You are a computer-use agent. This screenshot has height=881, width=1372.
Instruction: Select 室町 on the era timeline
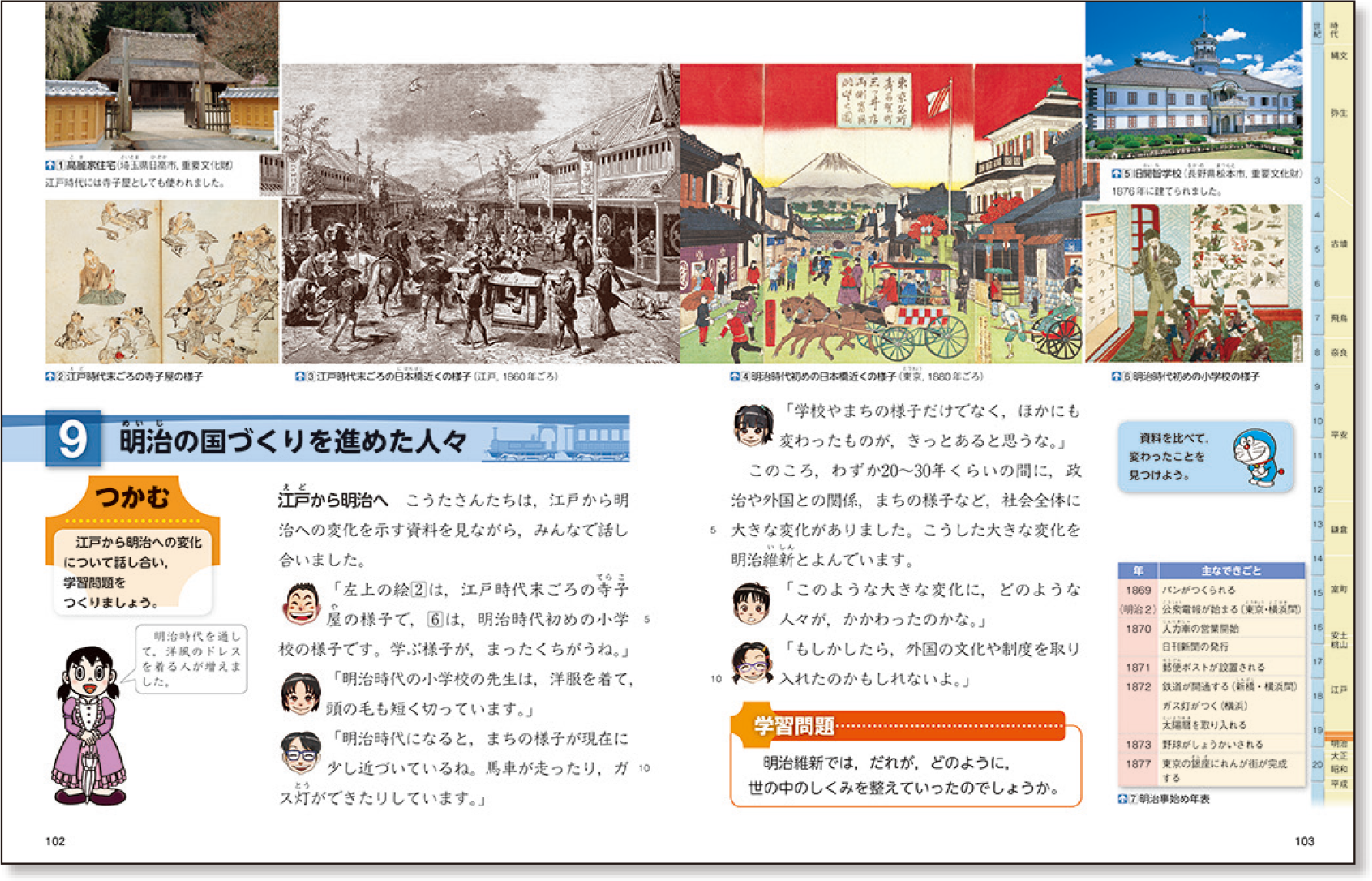(x=1339, y=590)
